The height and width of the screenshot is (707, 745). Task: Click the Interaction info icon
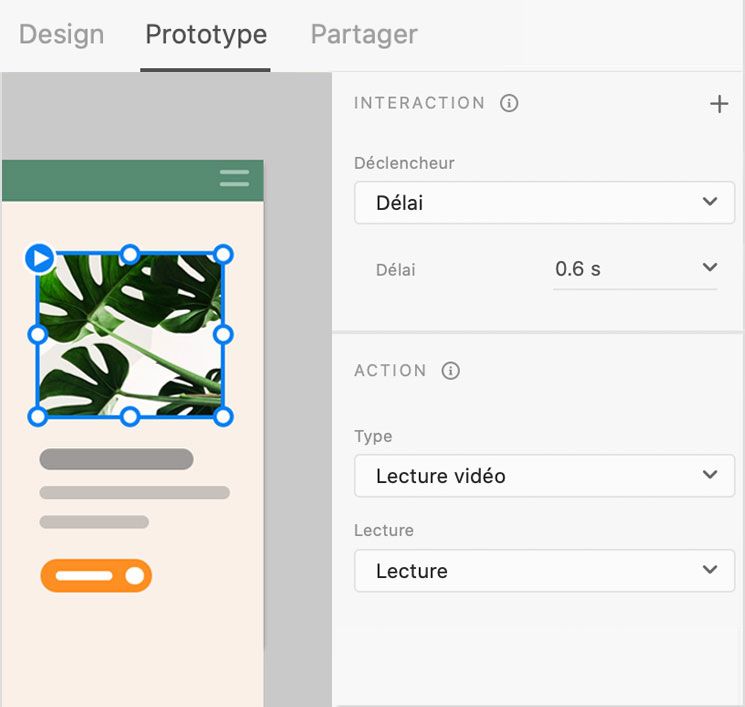[x=509, y=103]
